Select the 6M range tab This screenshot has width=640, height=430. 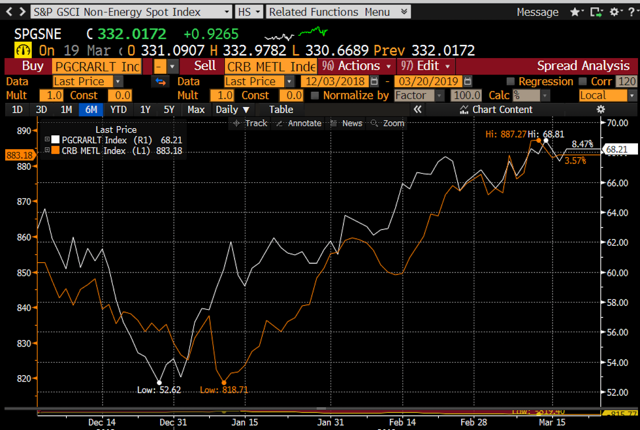tap(91, 109)
